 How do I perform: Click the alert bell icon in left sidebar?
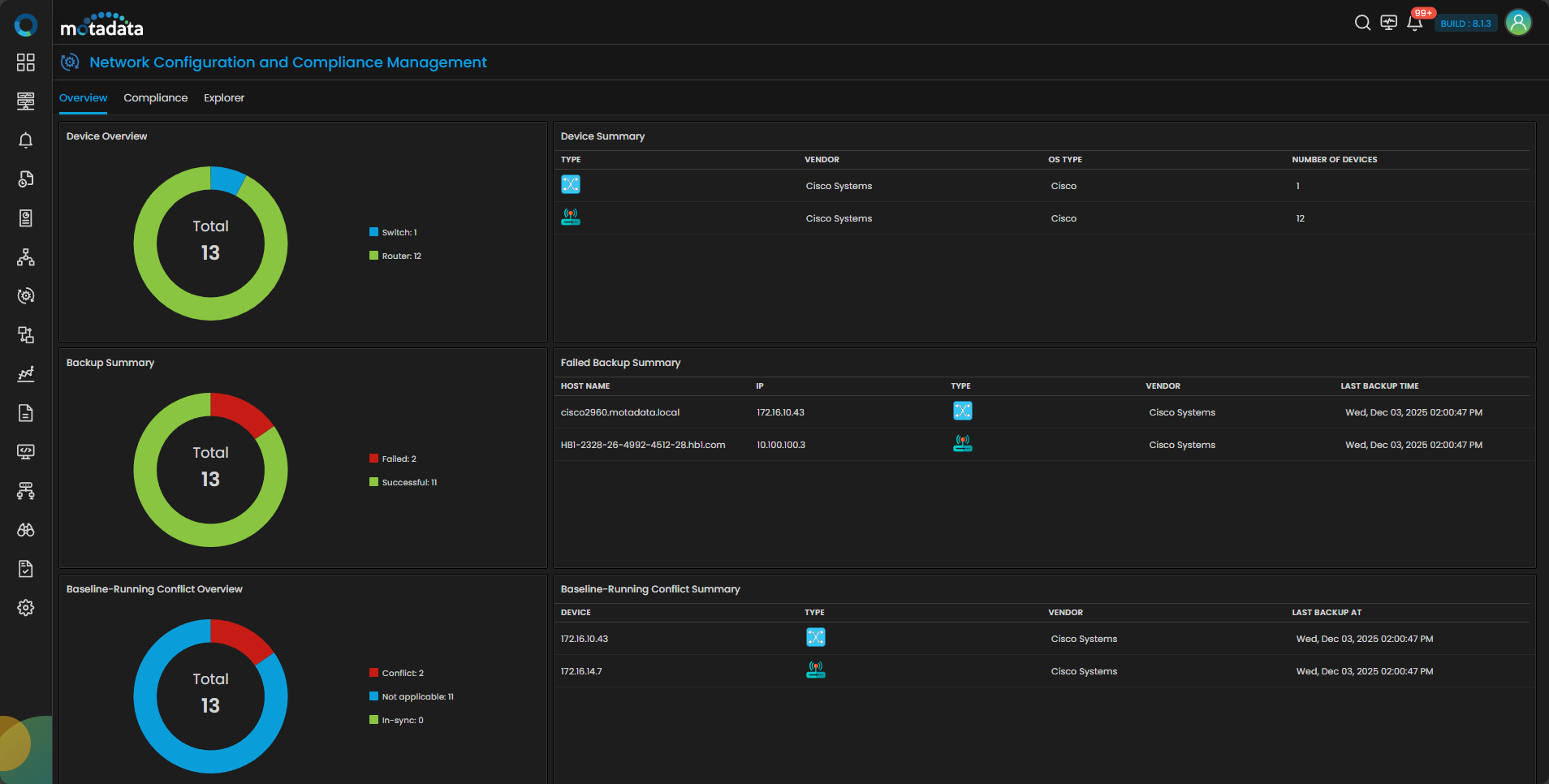point(26,140)
